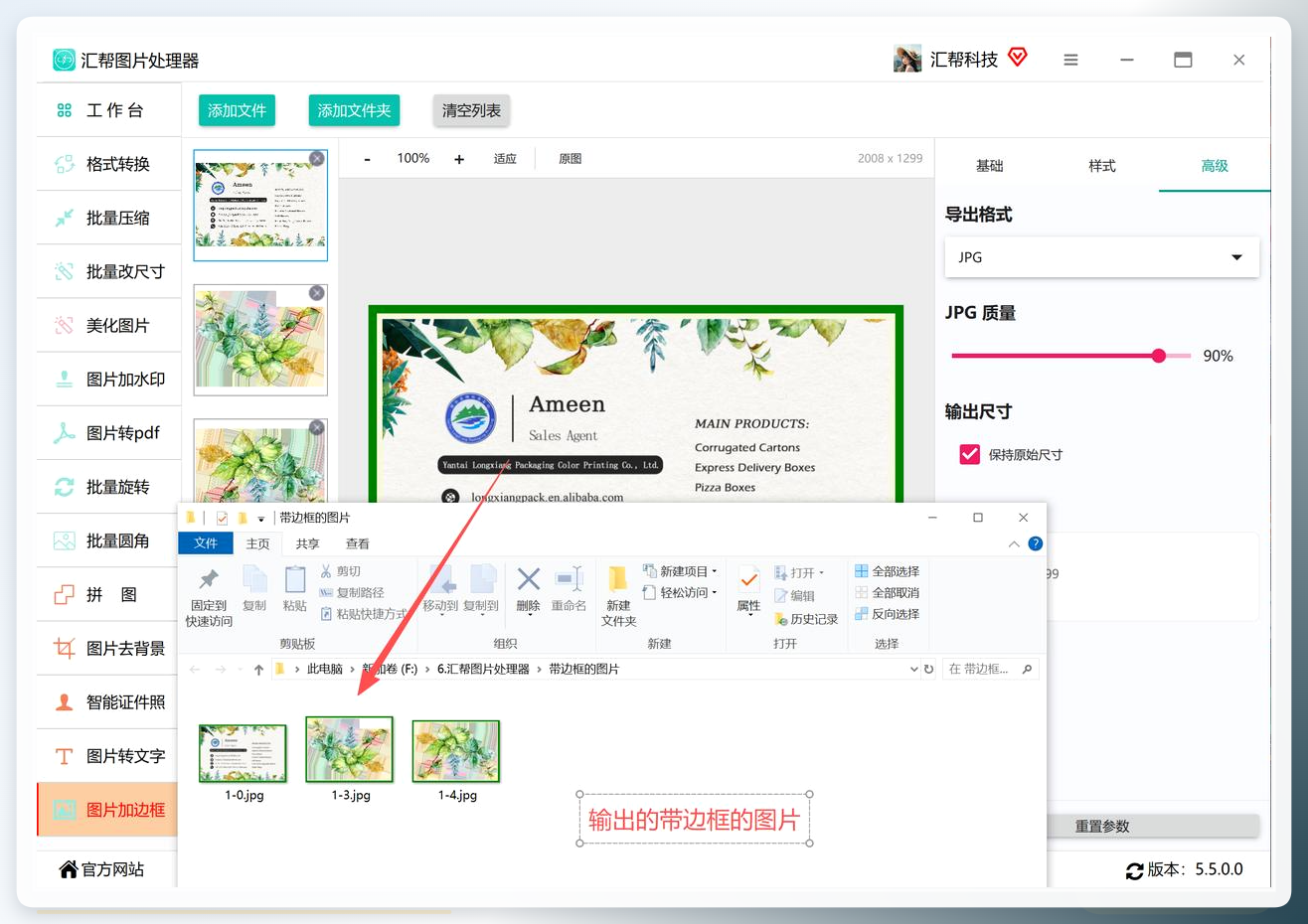1308x924 pixels.
Task: Click the zoom out minus button
Action: click(x=367, y=159)
